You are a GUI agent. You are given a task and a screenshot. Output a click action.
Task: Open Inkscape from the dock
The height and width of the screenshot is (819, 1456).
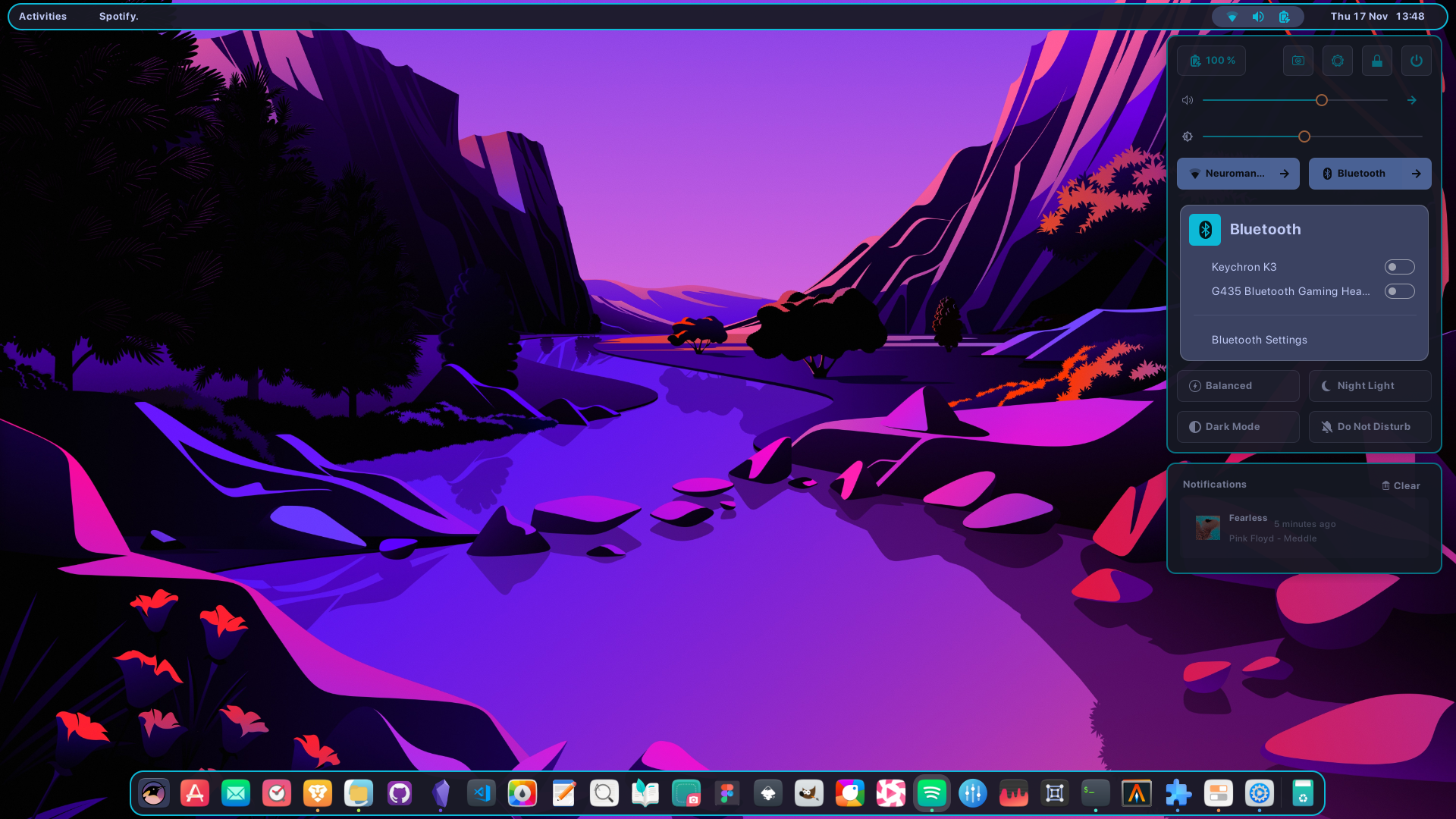tap(768, 793)
